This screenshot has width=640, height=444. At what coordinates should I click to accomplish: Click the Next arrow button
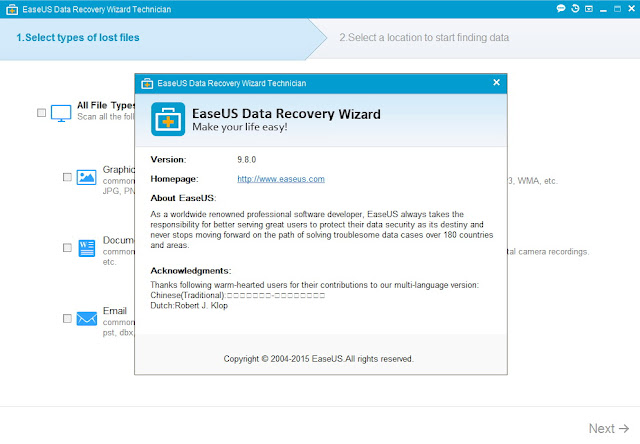point(609,428)
